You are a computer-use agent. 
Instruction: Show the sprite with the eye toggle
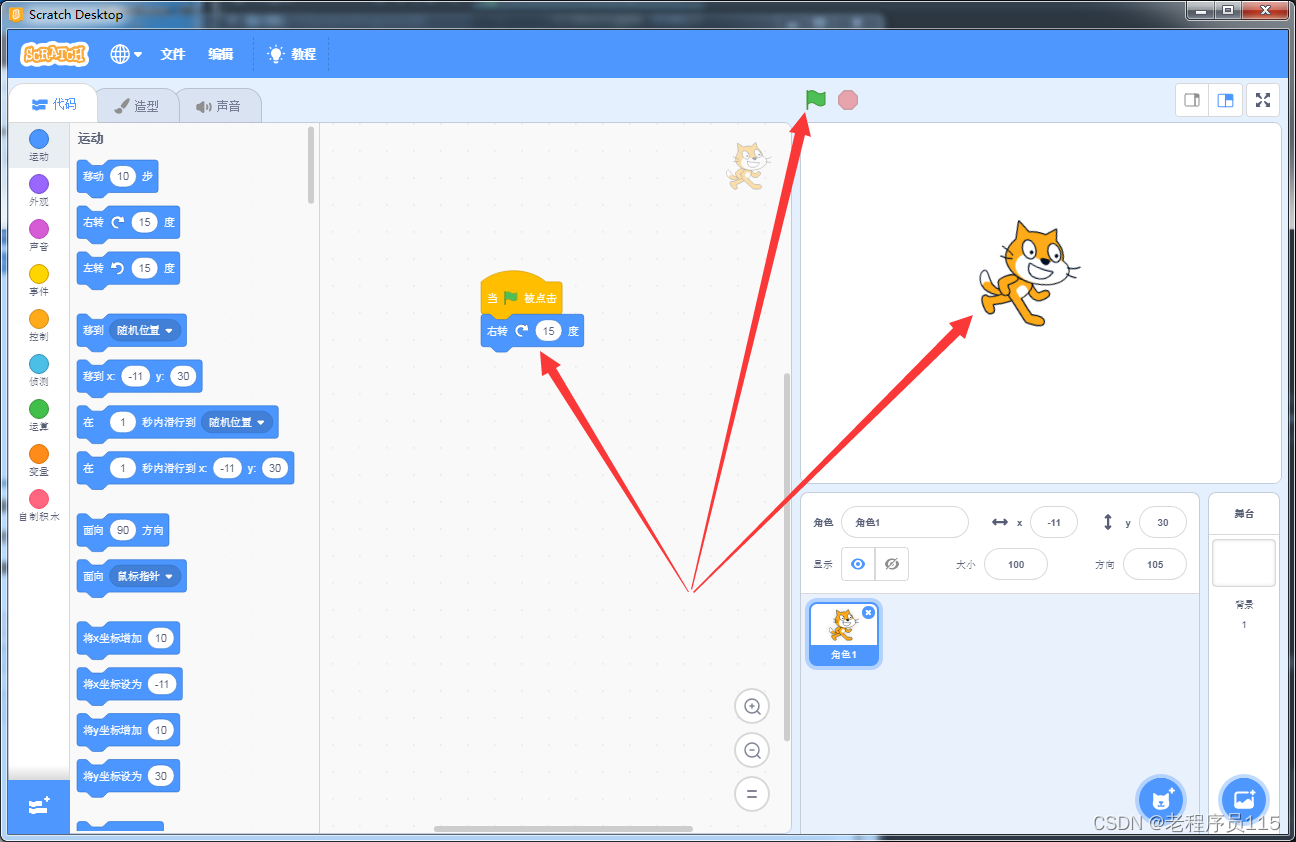click(x=857, y=563)
